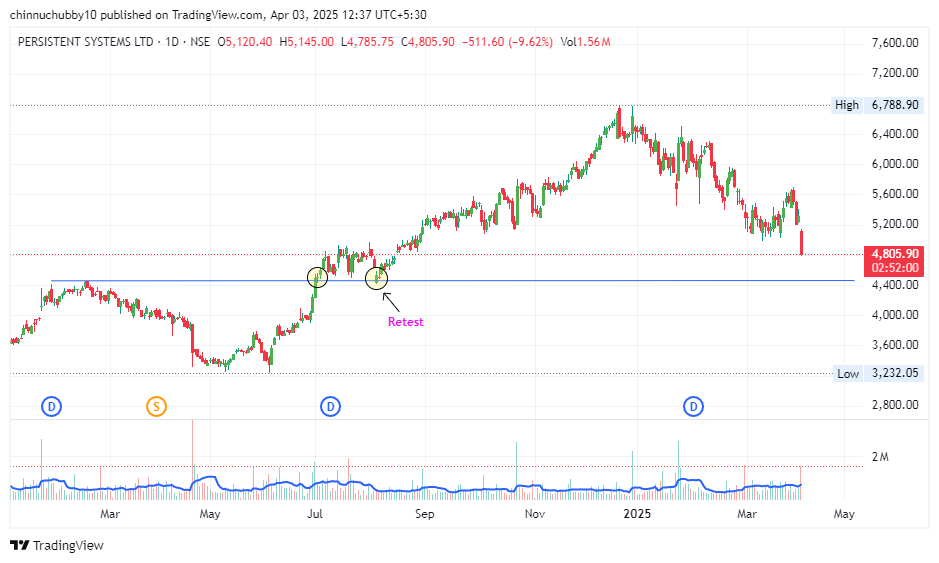Viewport: 939px width, 563px height.
Task: Click the Nov label on the time axis
Action: (534, 514)
